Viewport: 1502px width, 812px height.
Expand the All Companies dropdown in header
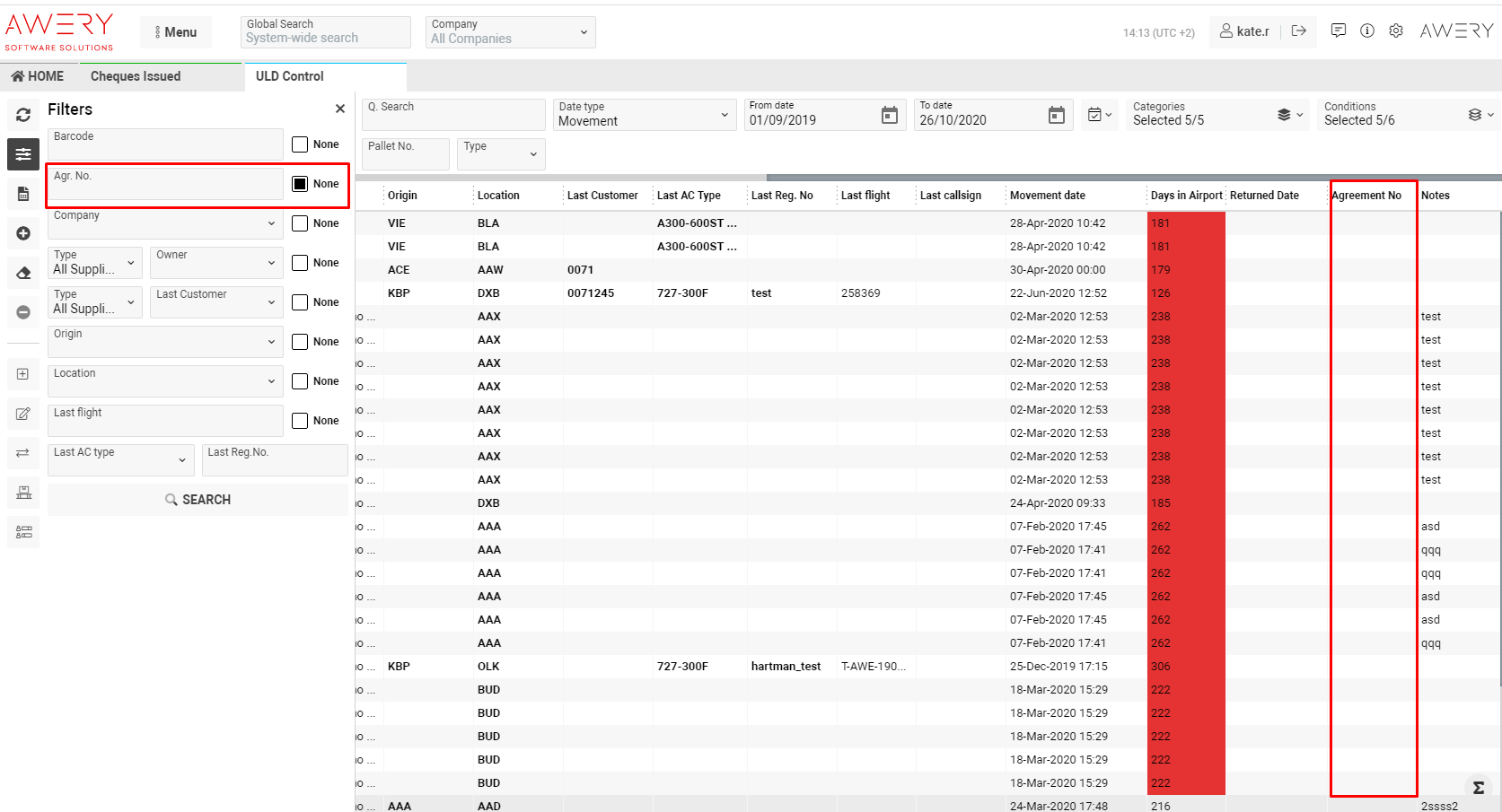(508, 32)
